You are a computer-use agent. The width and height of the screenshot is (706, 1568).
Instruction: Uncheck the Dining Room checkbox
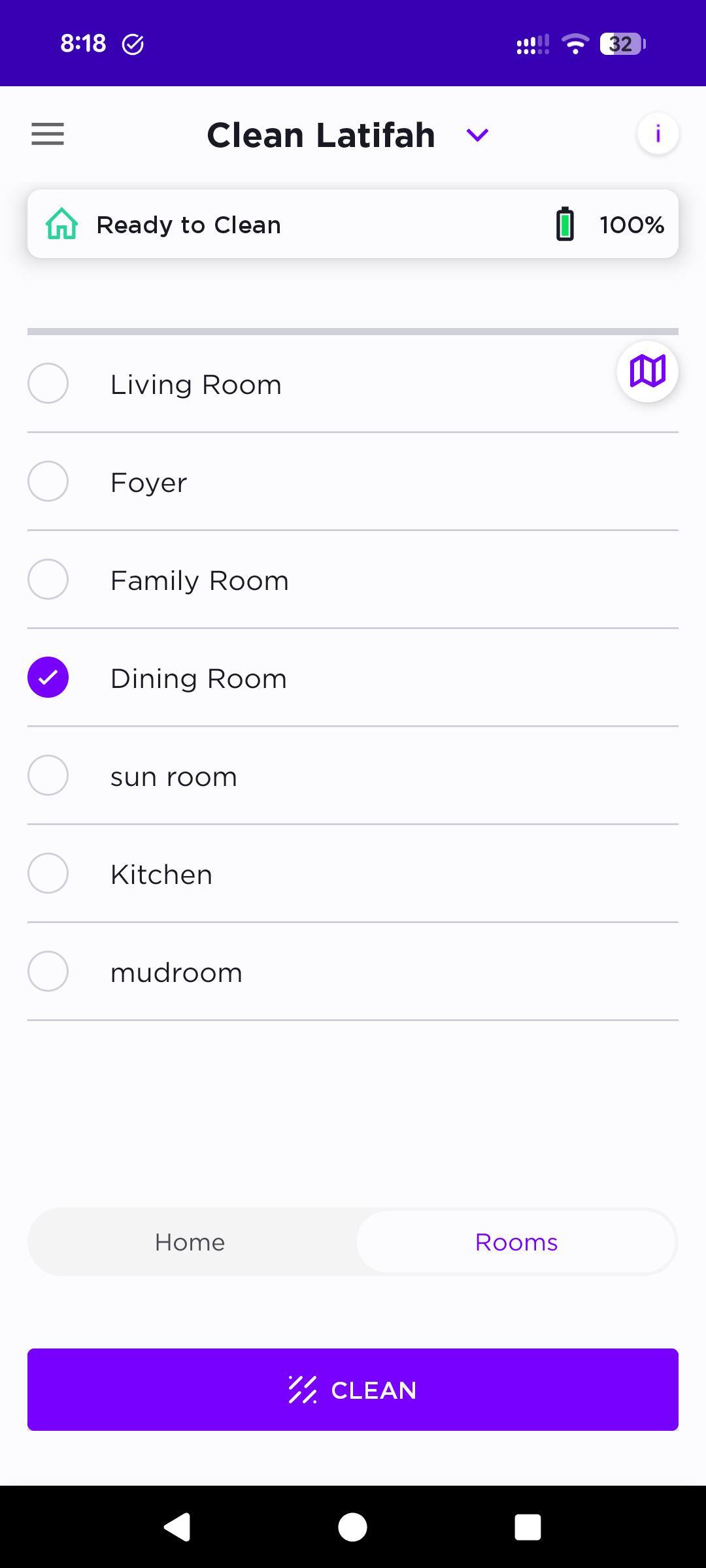click(x=48, y=678)
